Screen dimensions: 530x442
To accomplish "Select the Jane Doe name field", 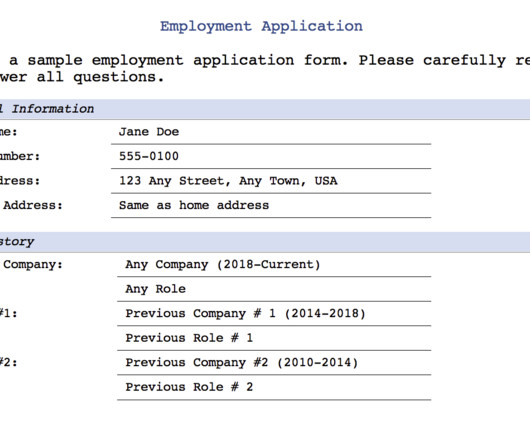I will coord(271,132).
